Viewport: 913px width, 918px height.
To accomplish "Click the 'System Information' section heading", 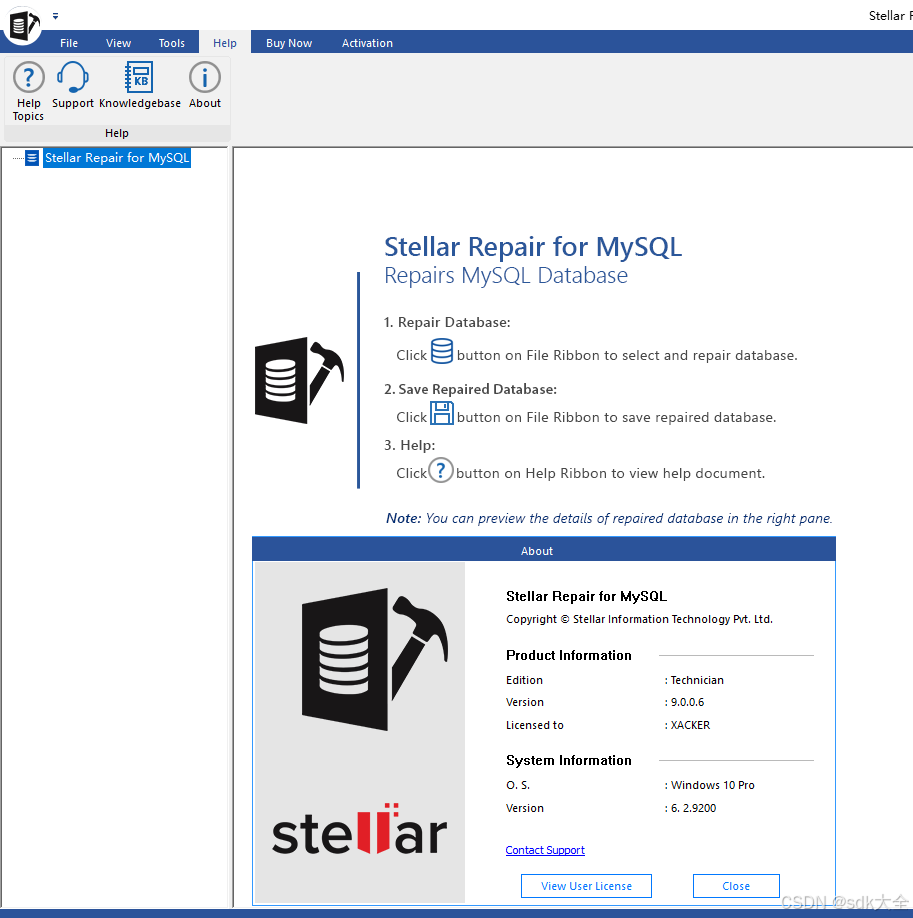I will (569, 760).
